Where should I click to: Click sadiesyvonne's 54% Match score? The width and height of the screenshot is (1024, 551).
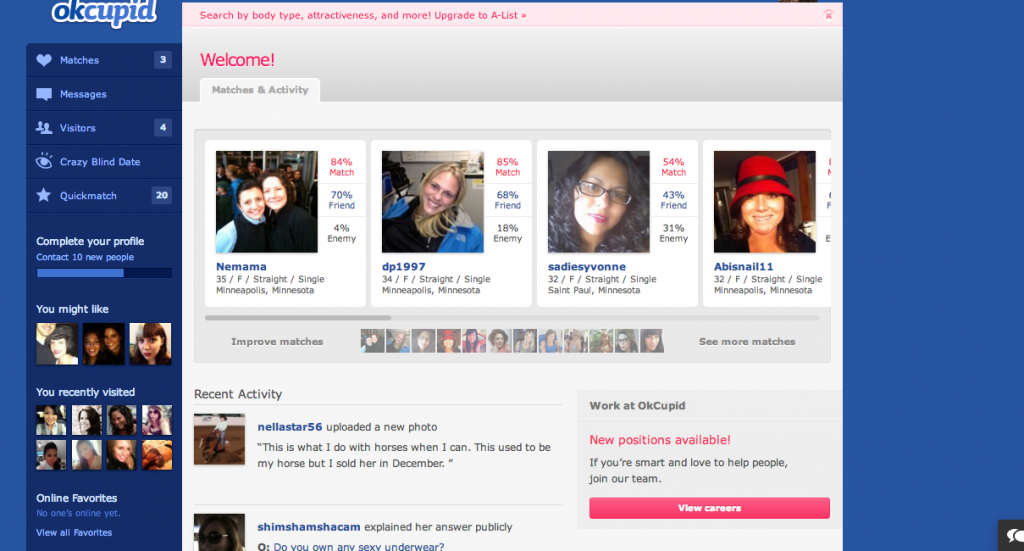(x=673, y=166)
